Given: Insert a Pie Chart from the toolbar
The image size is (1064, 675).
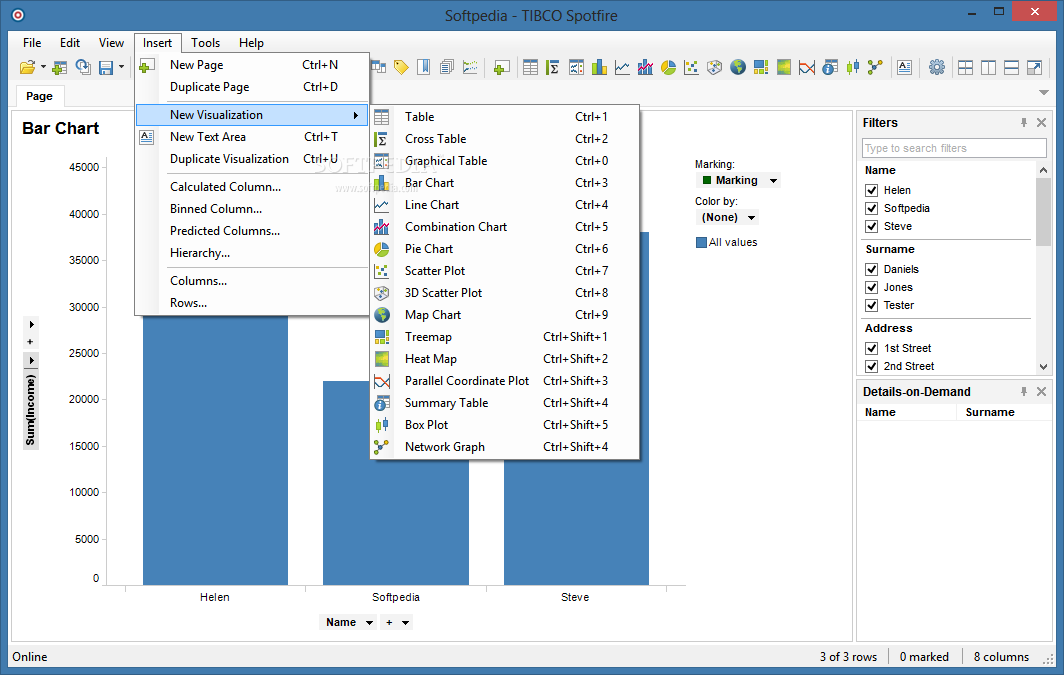Looking at the screenshot, I should (668, 67).
